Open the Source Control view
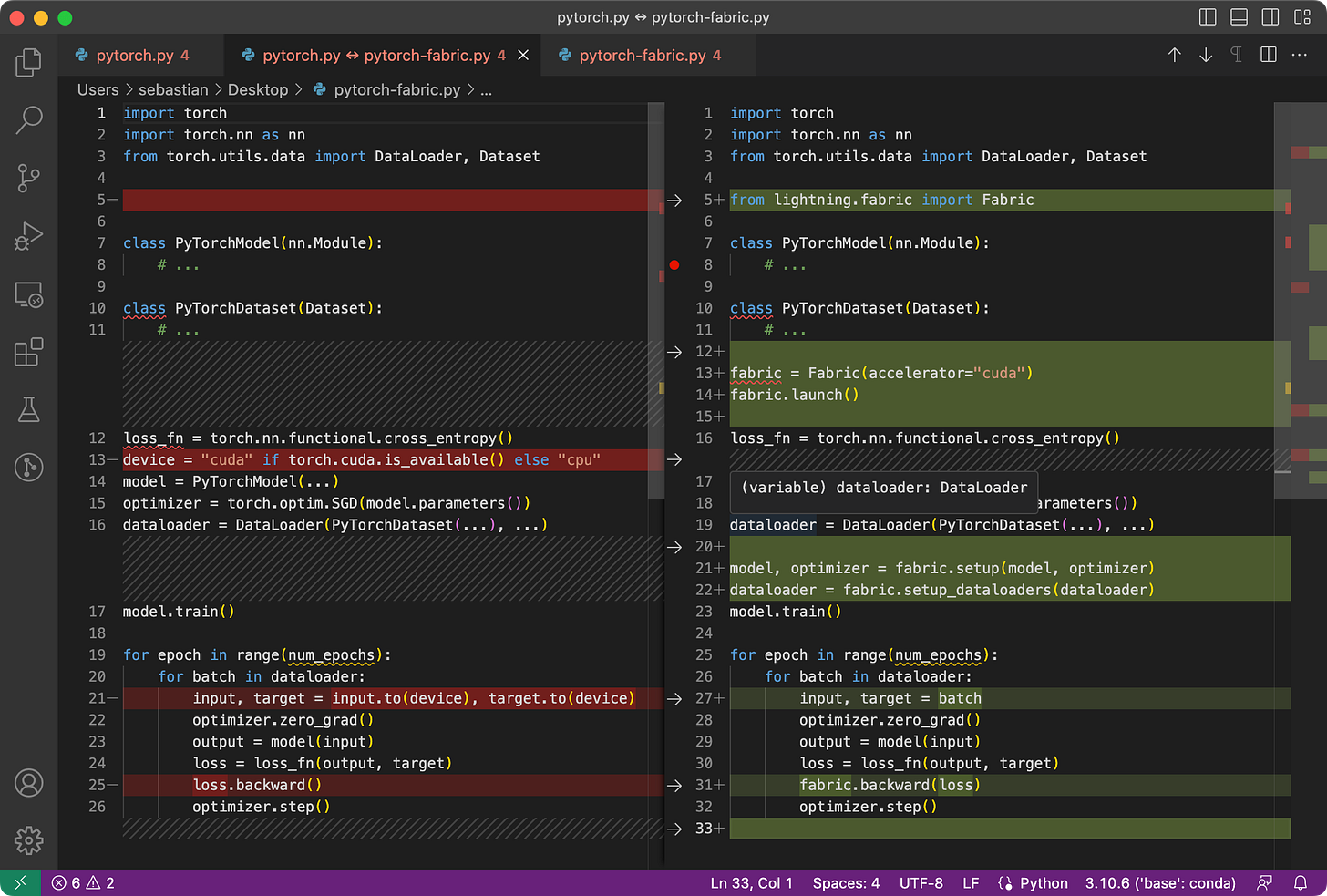Screen dimensions: 1327x896 coord(28,178)
